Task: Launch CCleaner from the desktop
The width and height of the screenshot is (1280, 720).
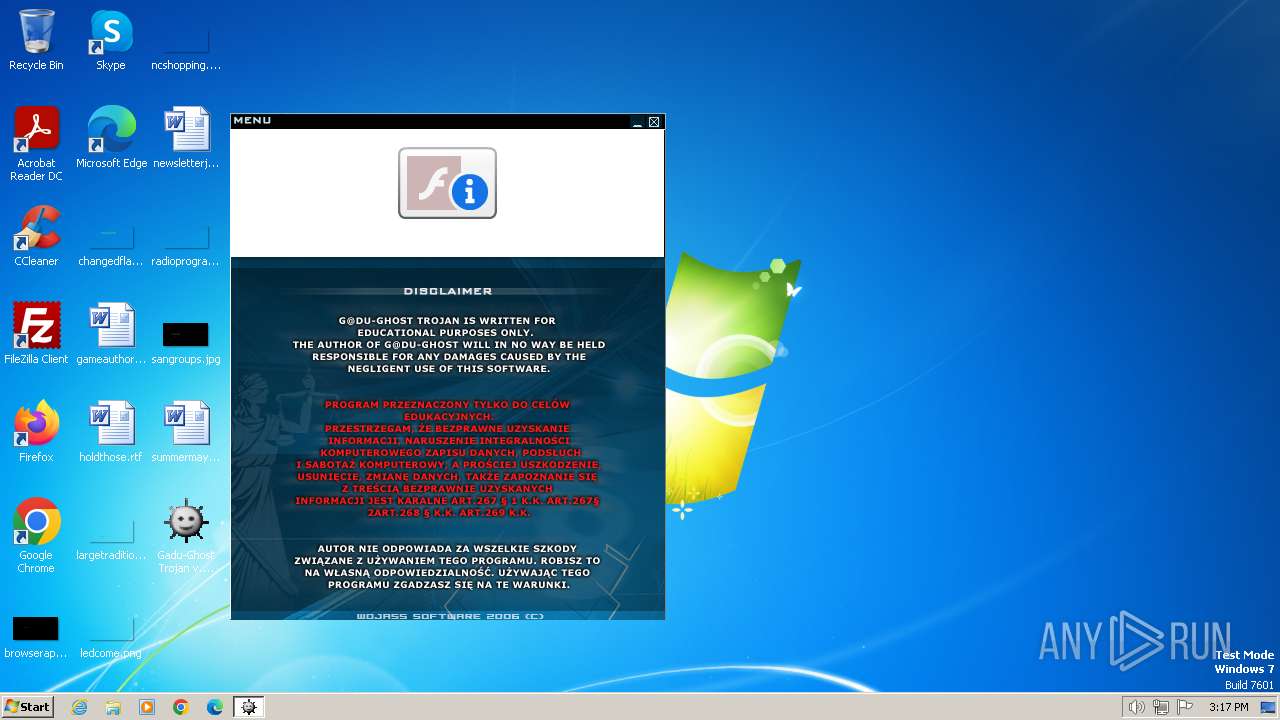Action: click(36, 236)
